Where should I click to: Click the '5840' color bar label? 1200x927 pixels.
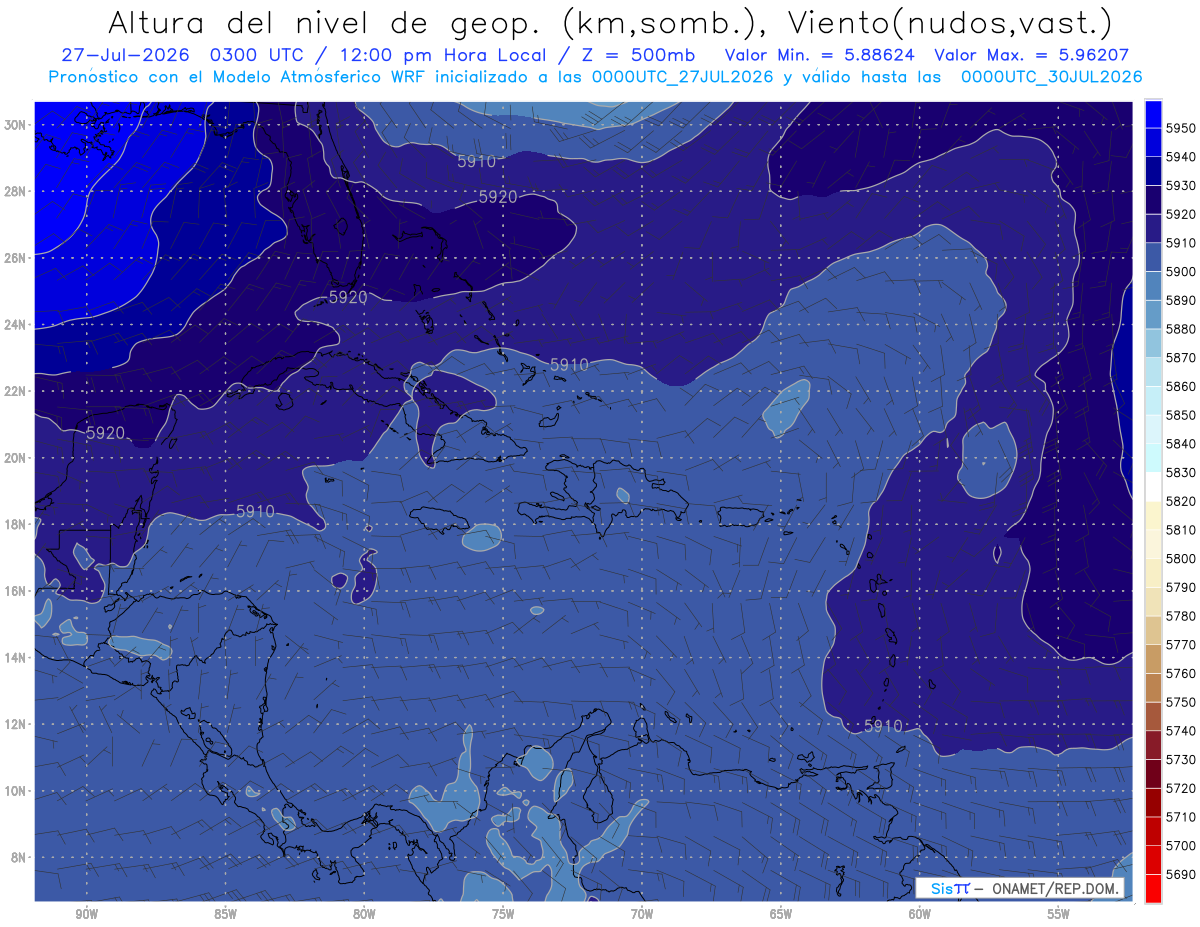point(1181,444)
